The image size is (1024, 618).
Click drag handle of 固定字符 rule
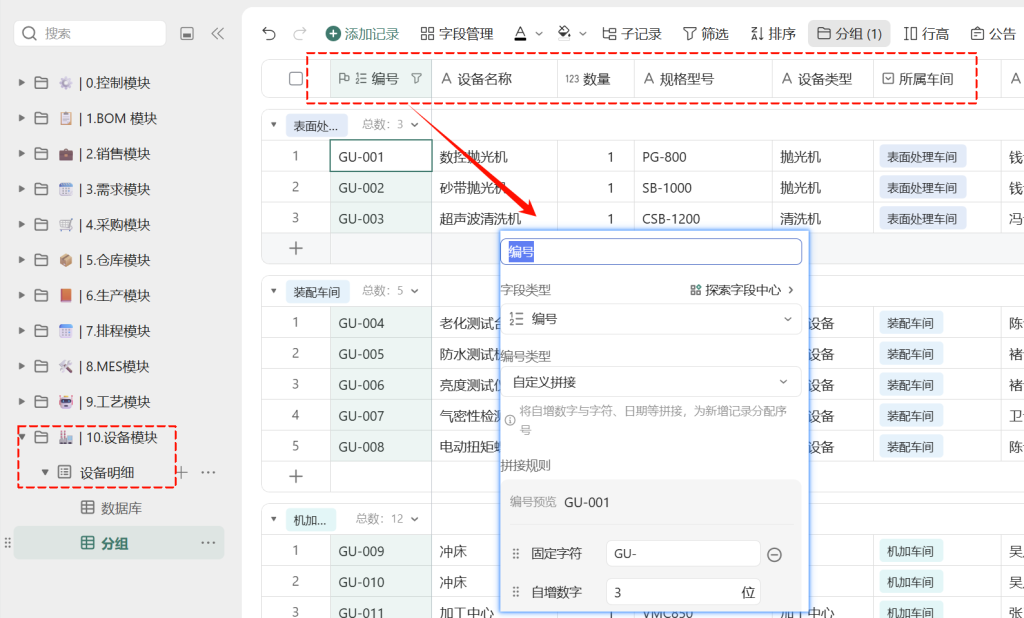(516, 553)
